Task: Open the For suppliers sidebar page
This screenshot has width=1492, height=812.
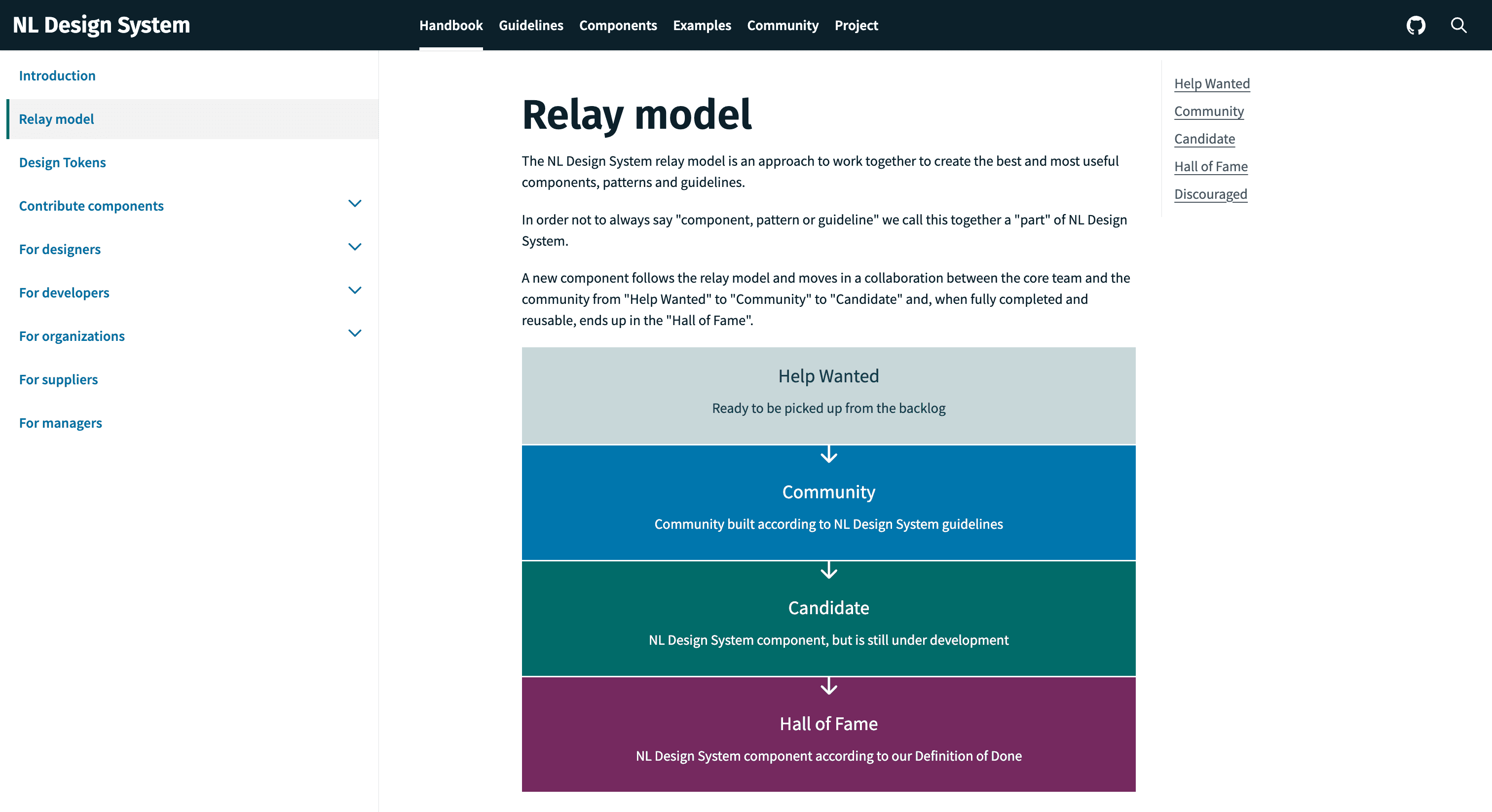Action: [59, 380]
